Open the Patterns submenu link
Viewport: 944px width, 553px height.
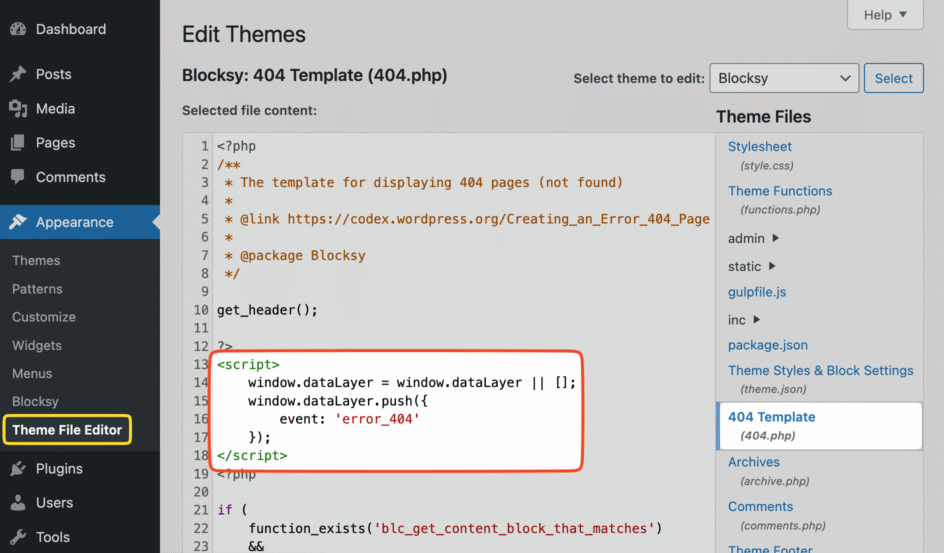(x=37, y=289)
